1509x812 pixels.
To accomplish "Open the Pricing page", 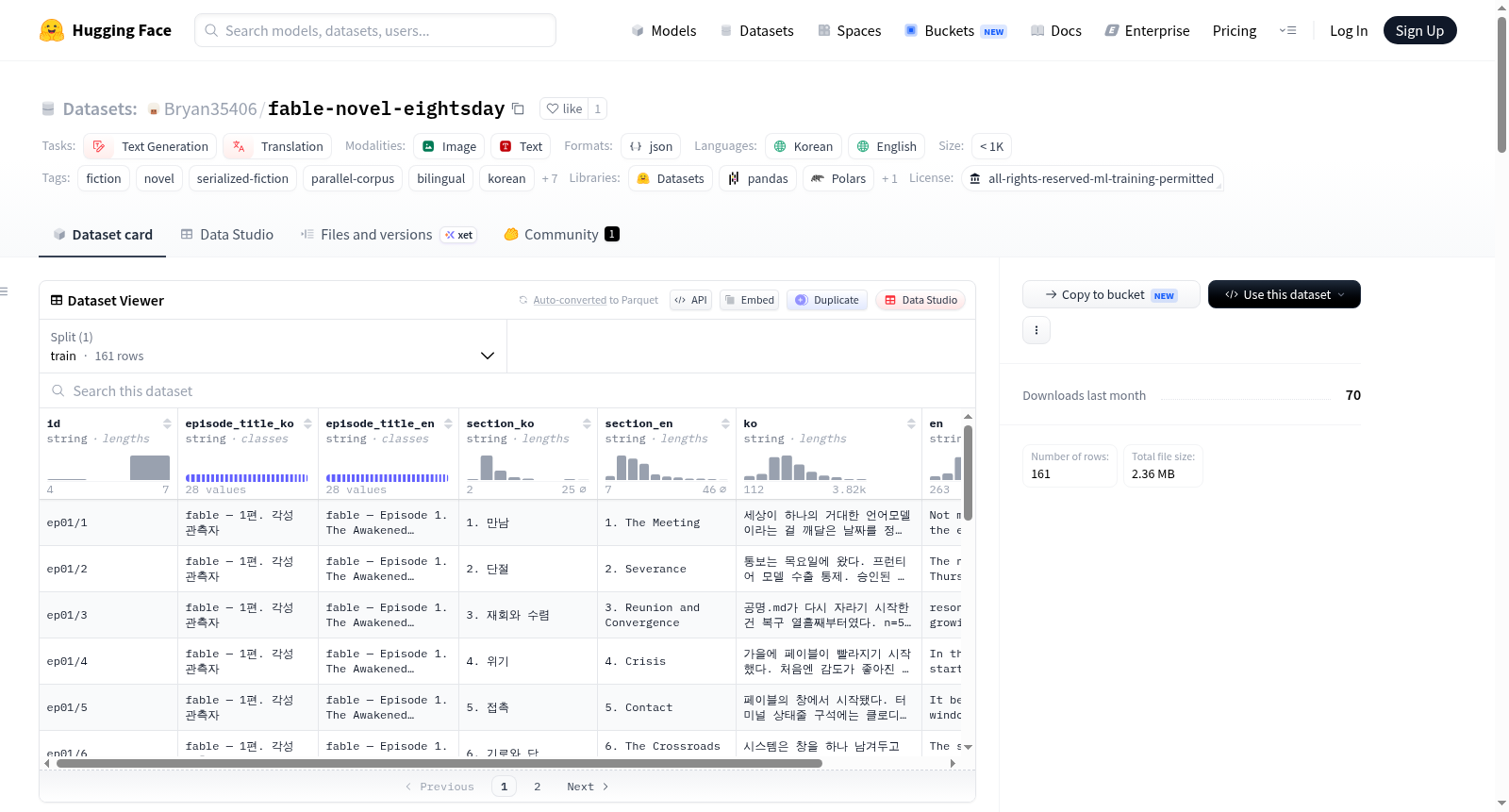I will (x=1235, y=30).
